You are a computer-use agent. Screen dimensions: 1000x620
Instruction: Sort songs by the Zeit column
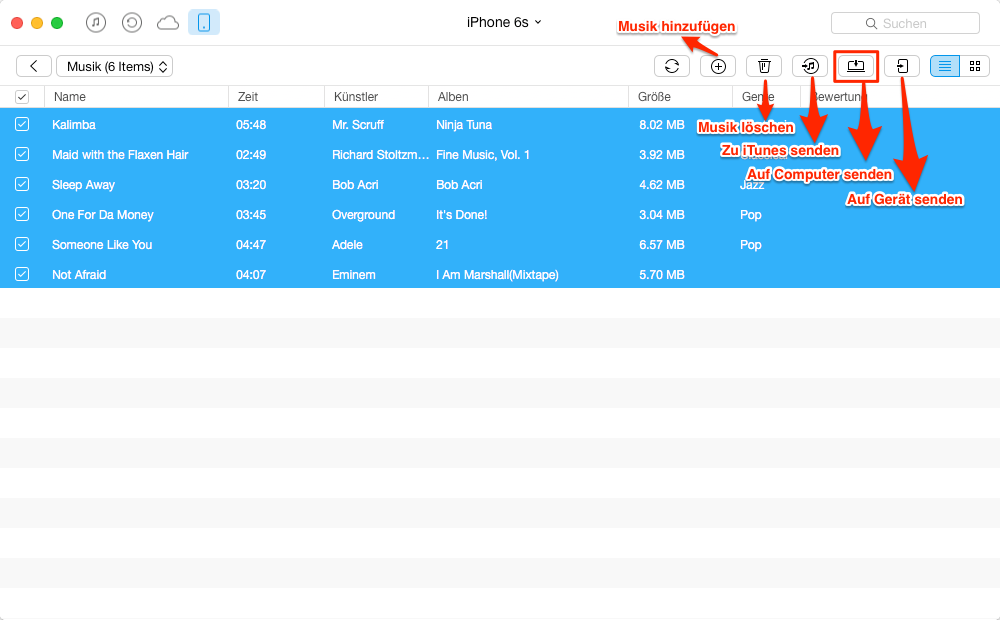277,97
